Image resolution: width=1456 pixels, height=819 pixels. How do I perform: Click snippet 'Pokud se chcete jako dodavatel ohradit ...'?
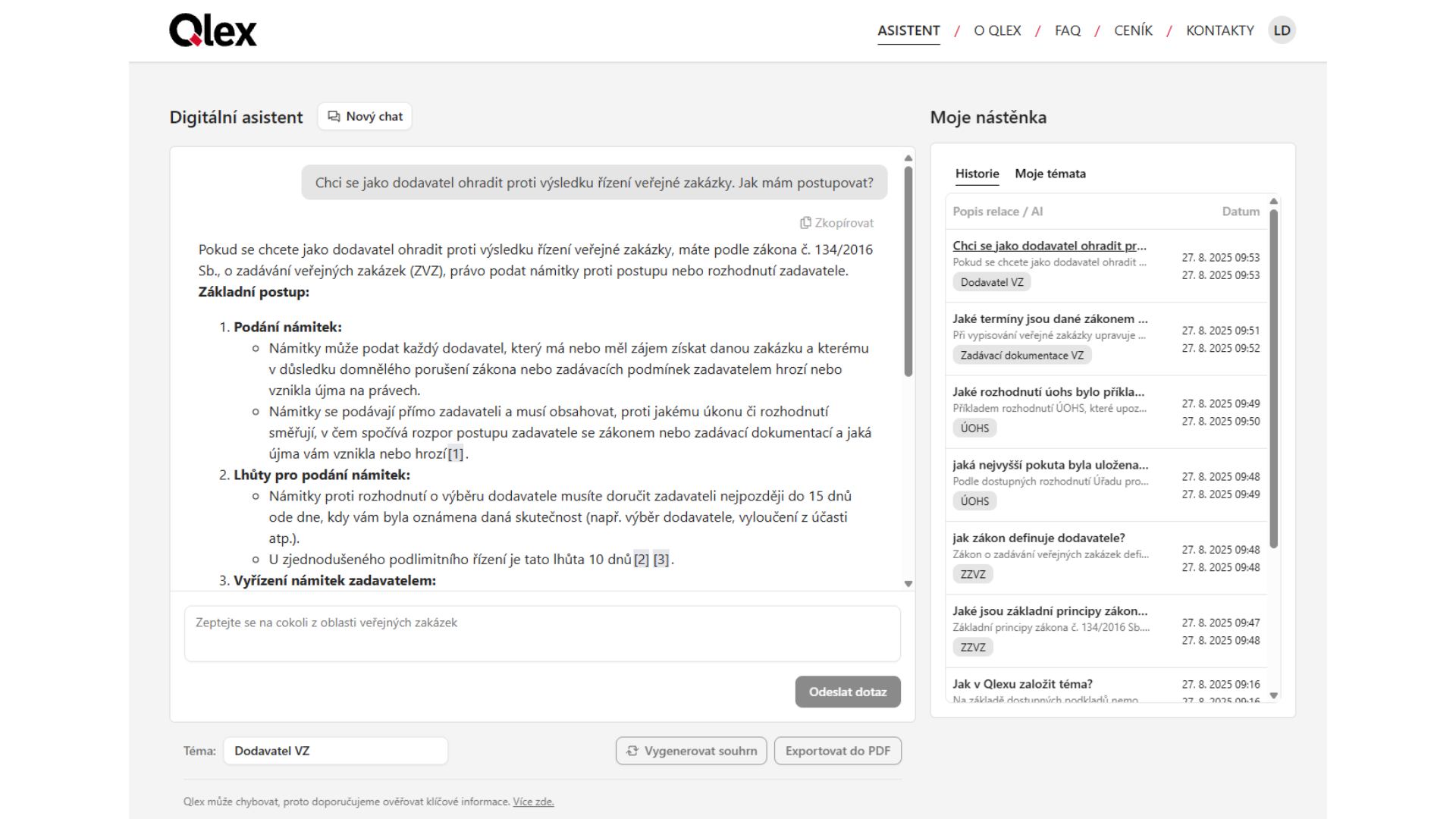point(1050,262)
